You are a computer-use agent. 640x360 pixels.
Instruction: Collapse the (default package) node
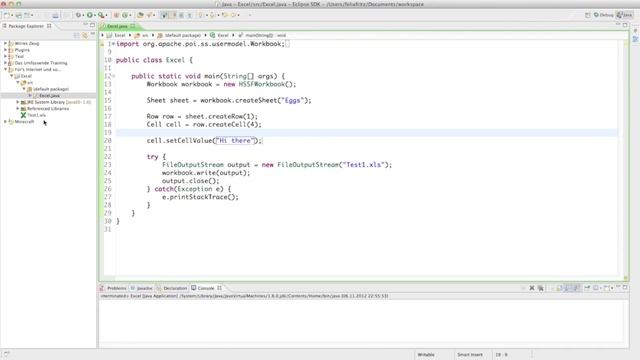24,89
